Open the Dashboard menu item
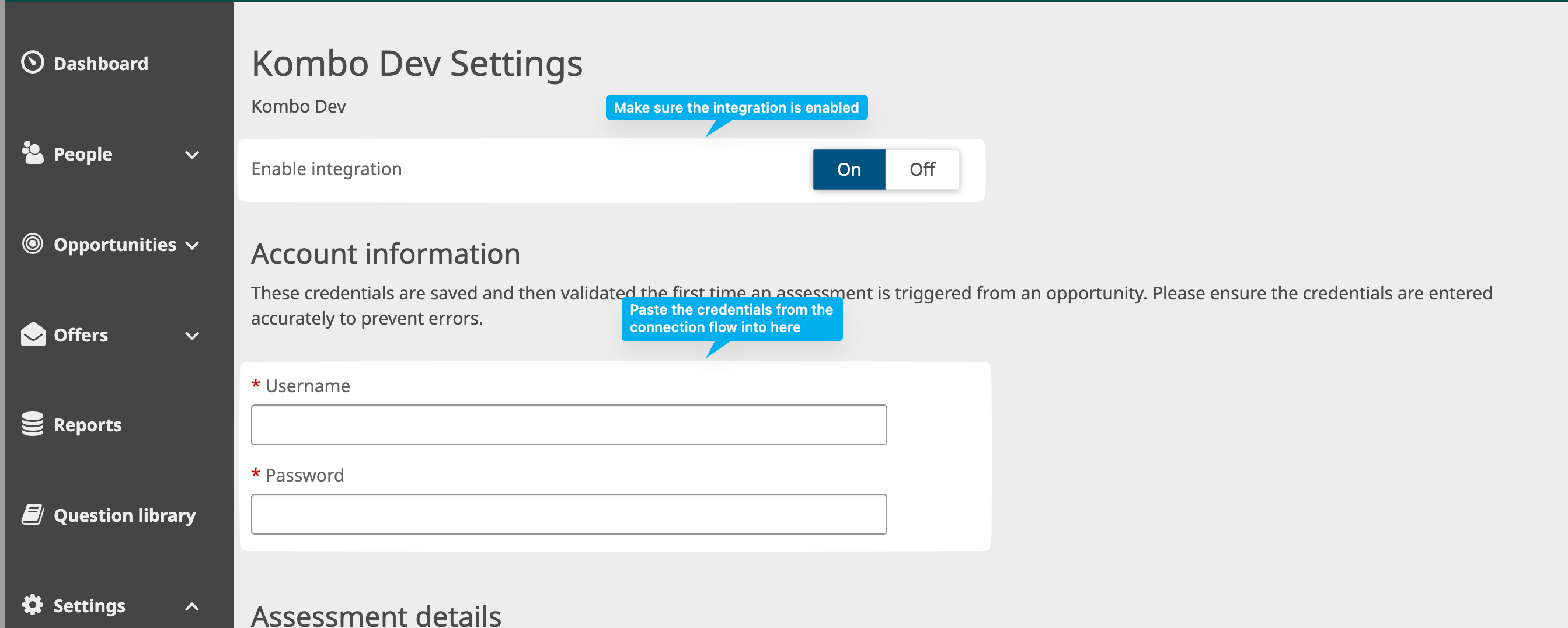 click(100, 63)
